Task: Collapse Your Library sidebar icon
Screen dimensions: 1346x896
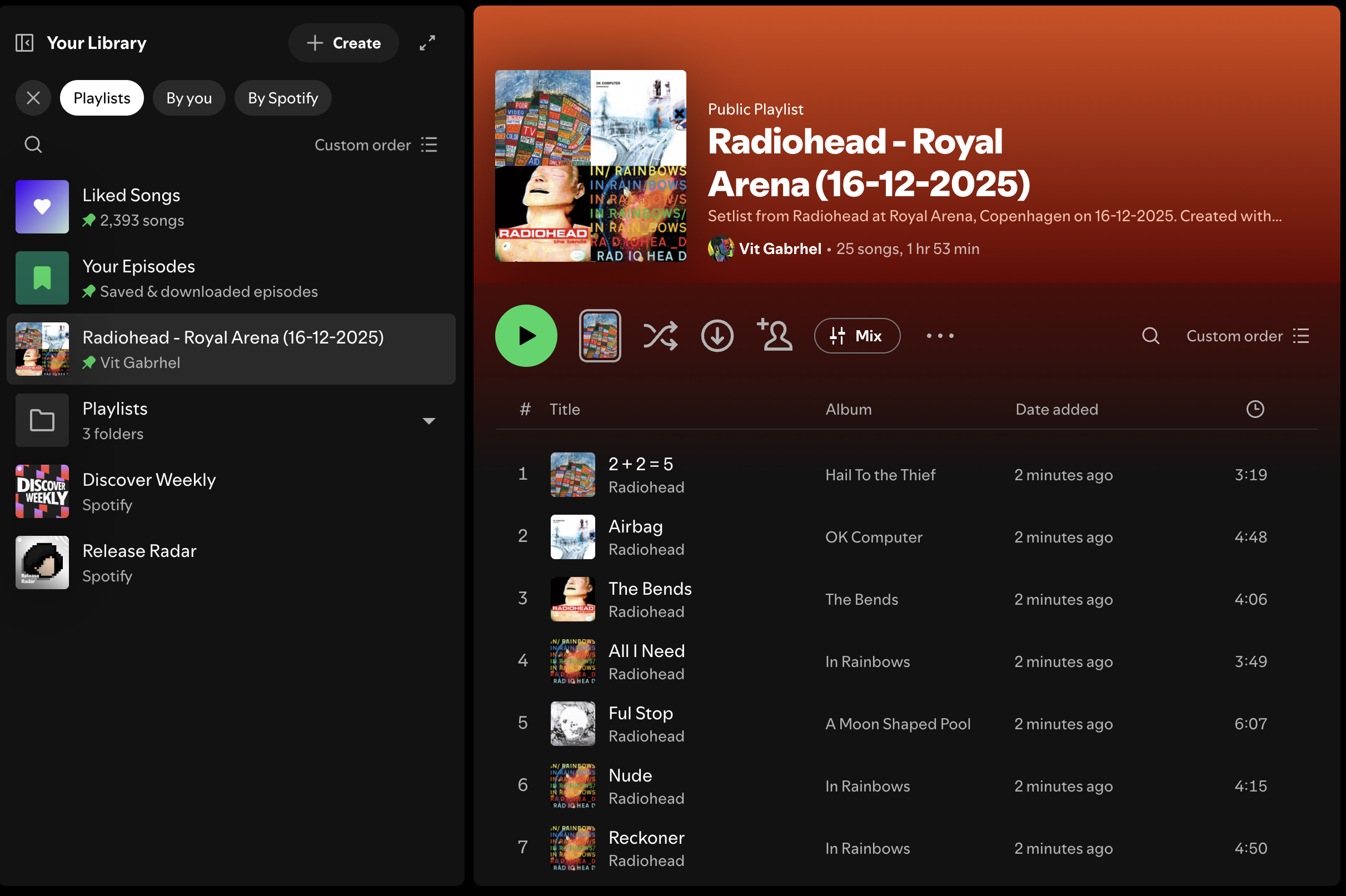Action: tap(24, 43)
